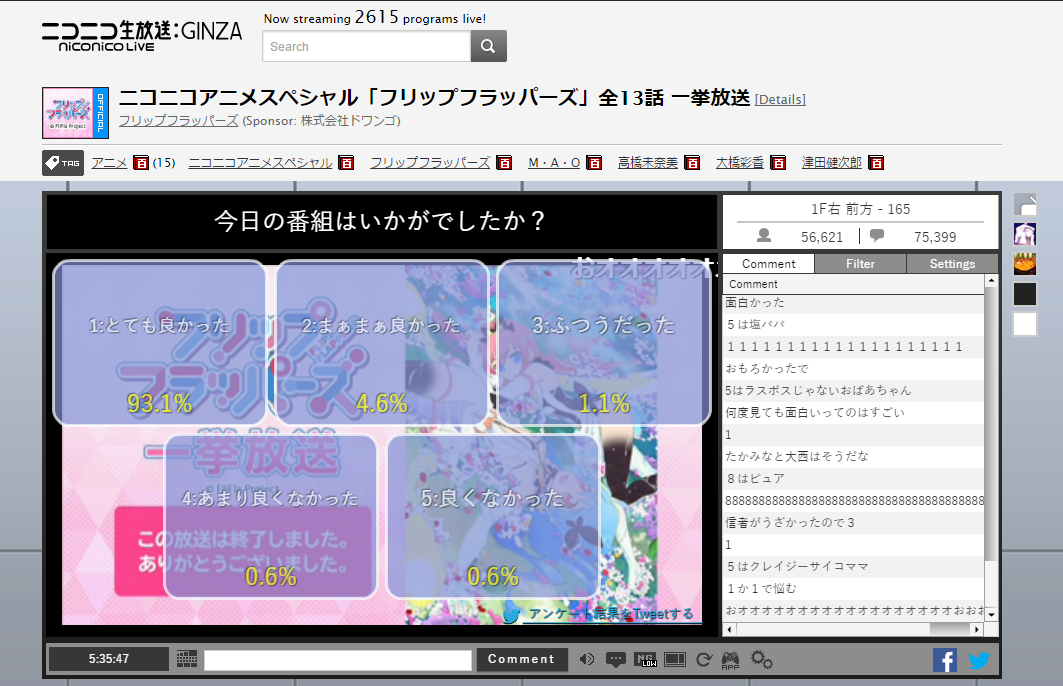Share the stream on Facebook
Viewport: 1063px width, 686px height.
[x=944, y=660]
